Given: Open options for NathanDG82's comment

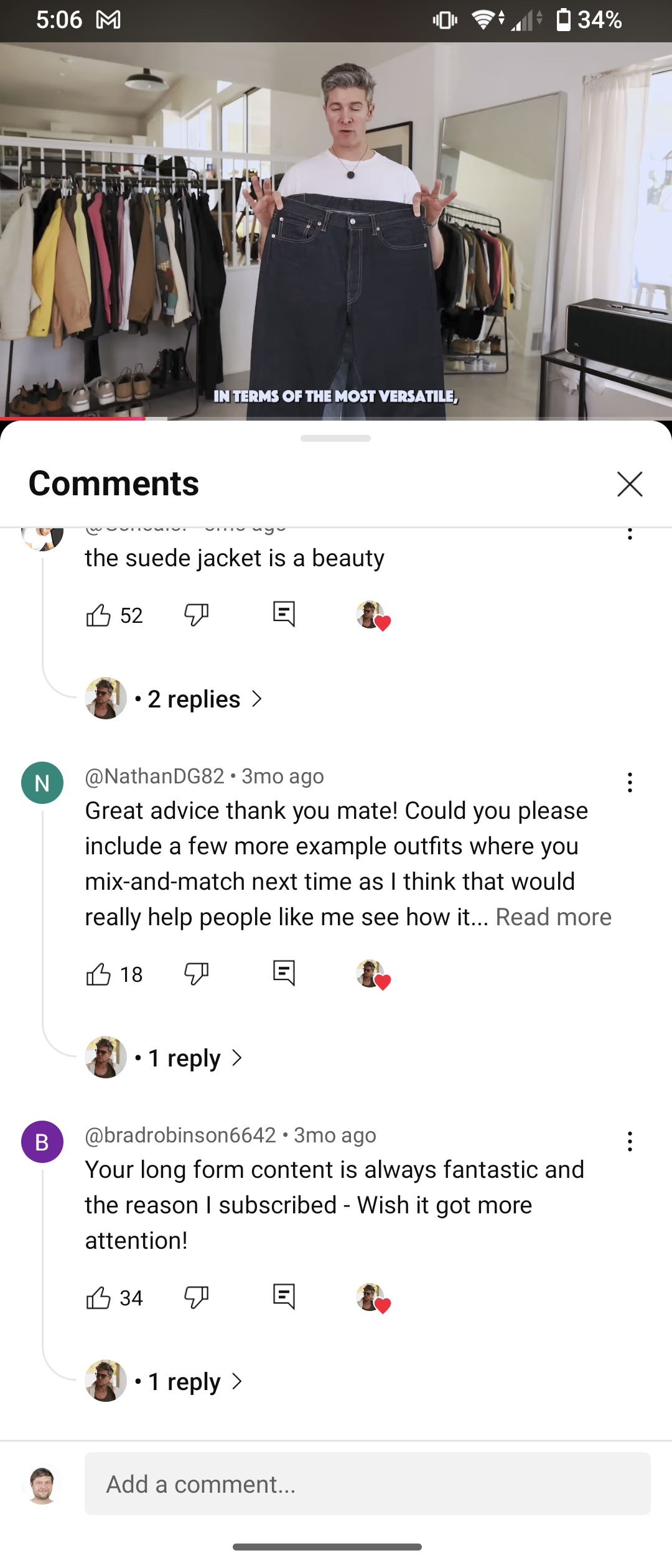Looking at the screenshot, I should (630, 782).
